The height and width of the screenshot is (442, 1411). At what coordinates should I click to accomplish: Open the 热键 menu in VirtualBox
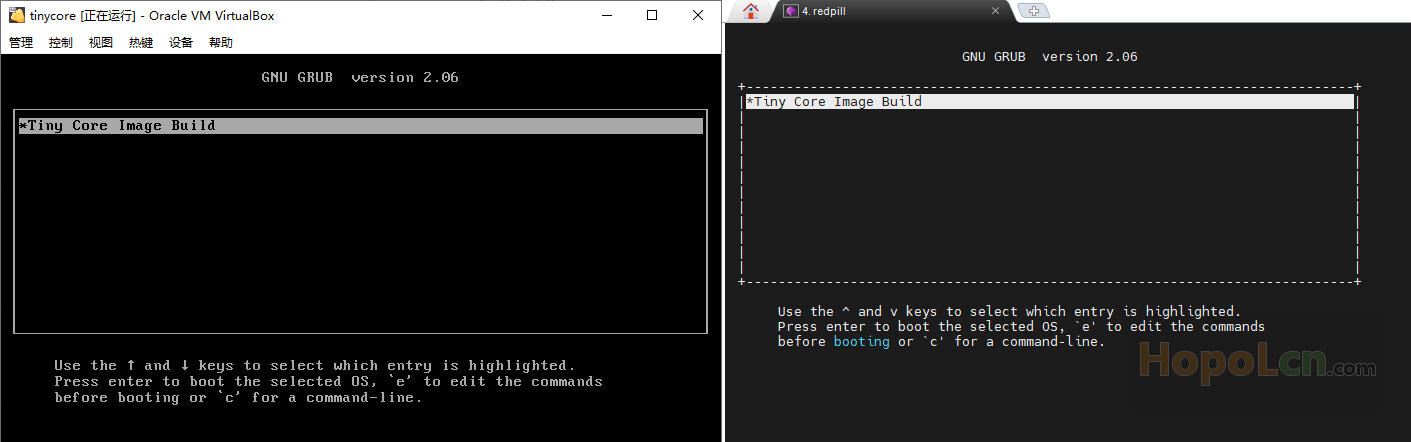click(x=141, y=43)
